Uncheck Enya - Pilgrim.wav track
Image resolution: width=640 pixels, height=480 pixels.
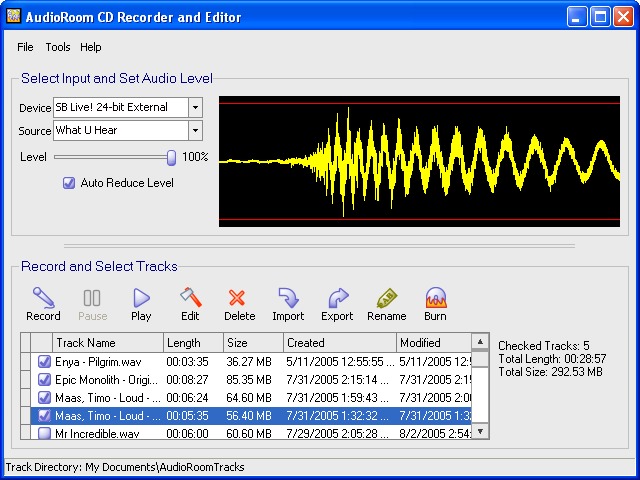(44, 362)
